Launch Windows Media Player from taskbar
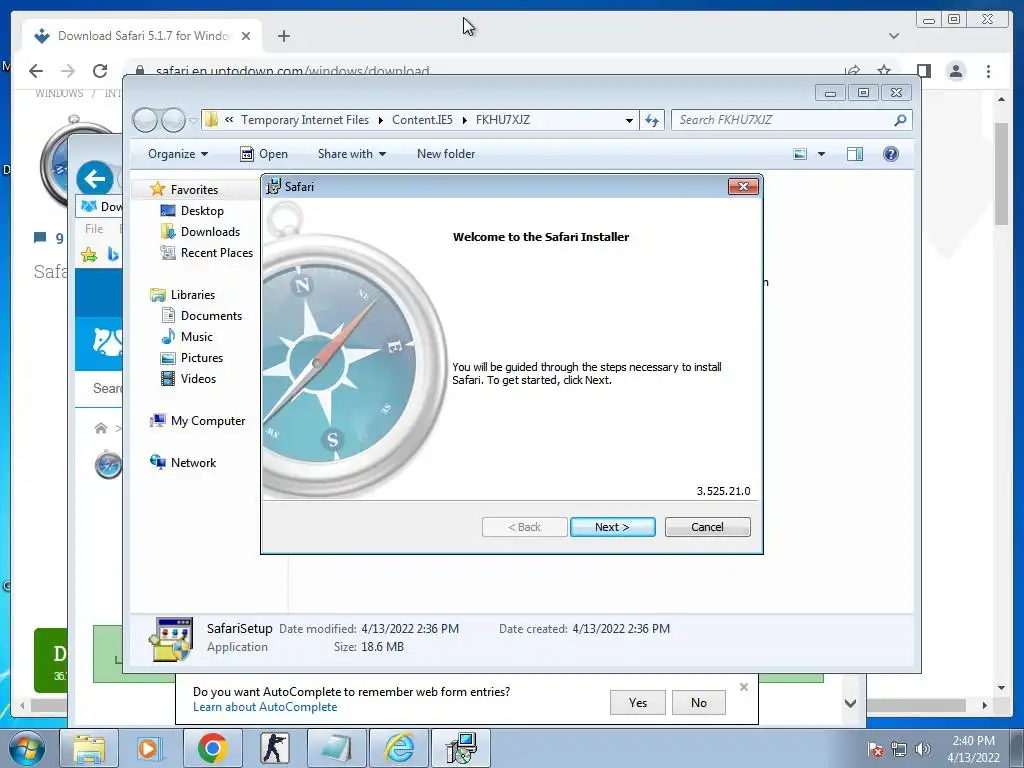Image resolution: width=1024 pixels, height=768 pixels. [150, 748]
